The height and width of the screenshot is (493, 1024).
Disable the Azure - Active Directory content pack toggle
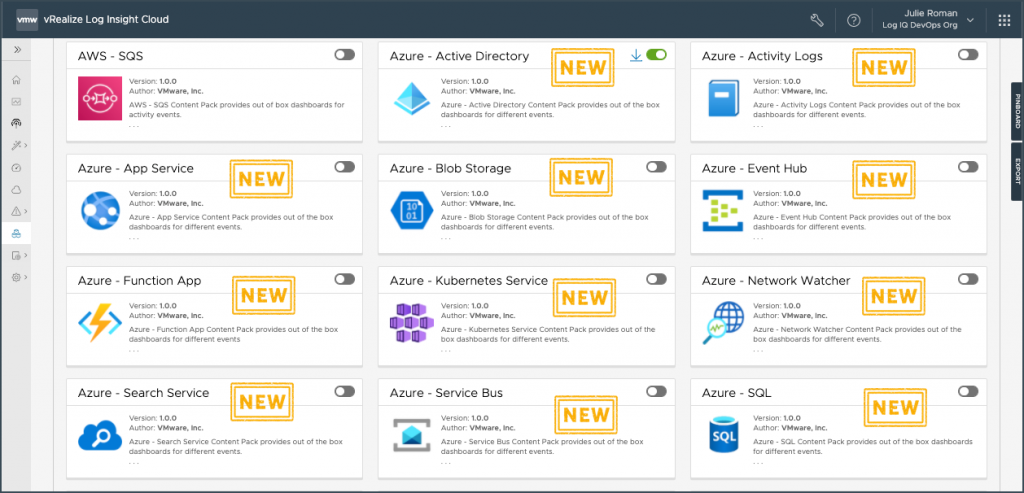(x=656, y=55)
